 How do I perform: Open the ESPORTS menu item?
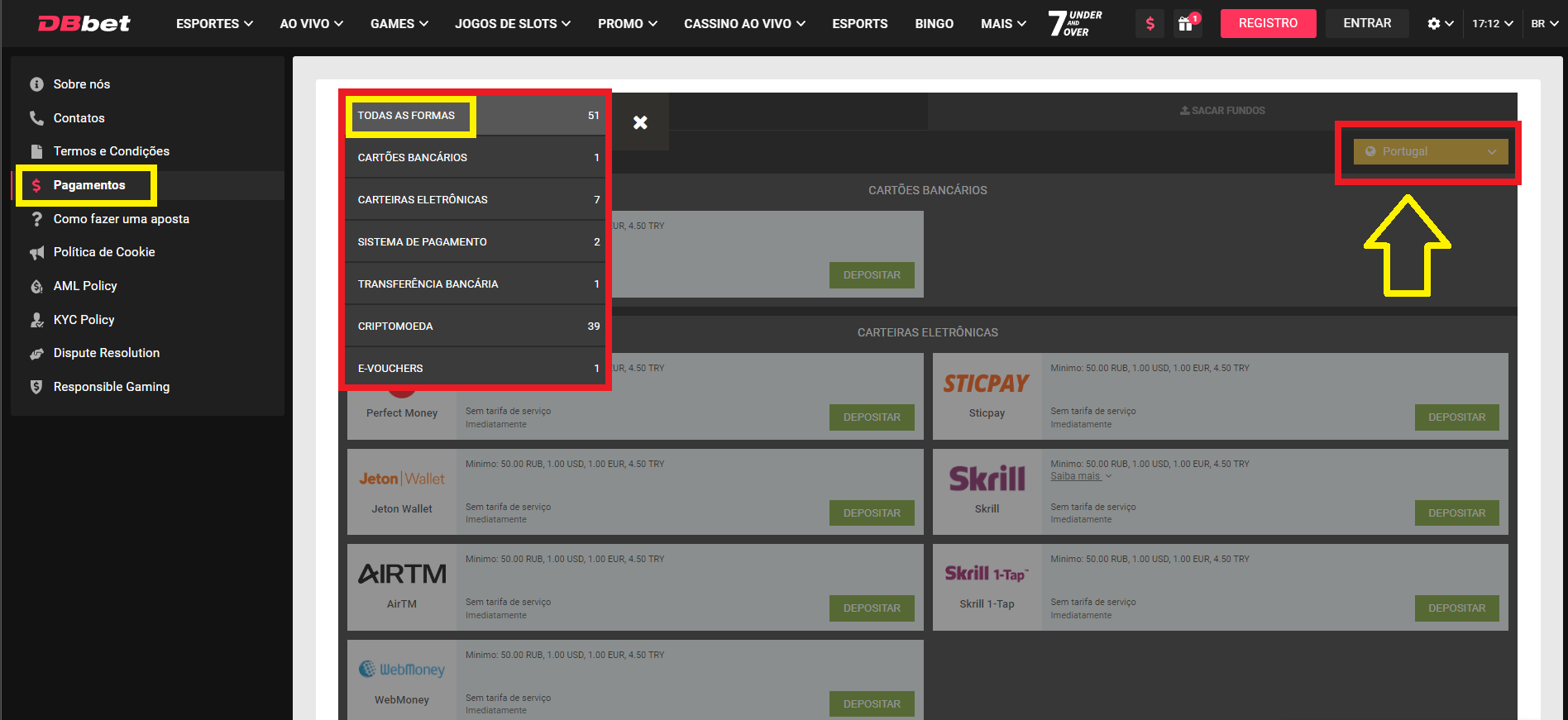(860, 24)
